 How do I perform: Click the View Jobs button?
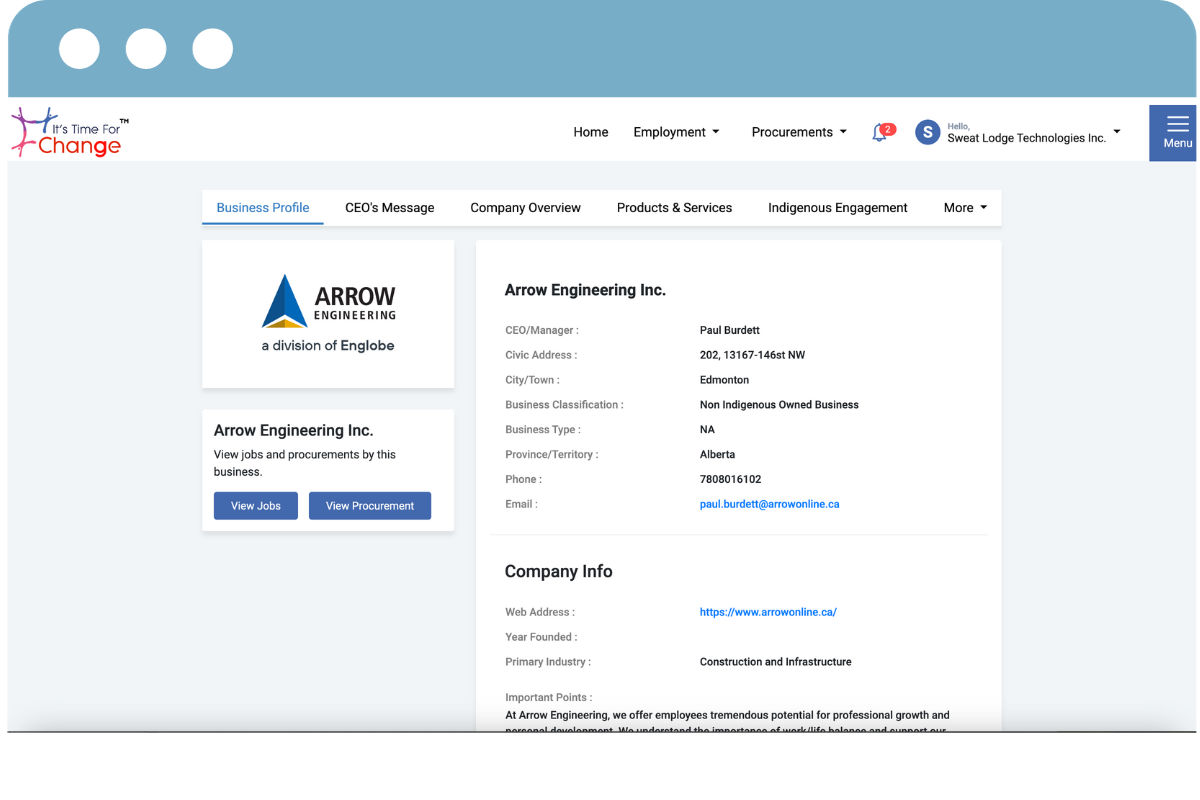256,506
